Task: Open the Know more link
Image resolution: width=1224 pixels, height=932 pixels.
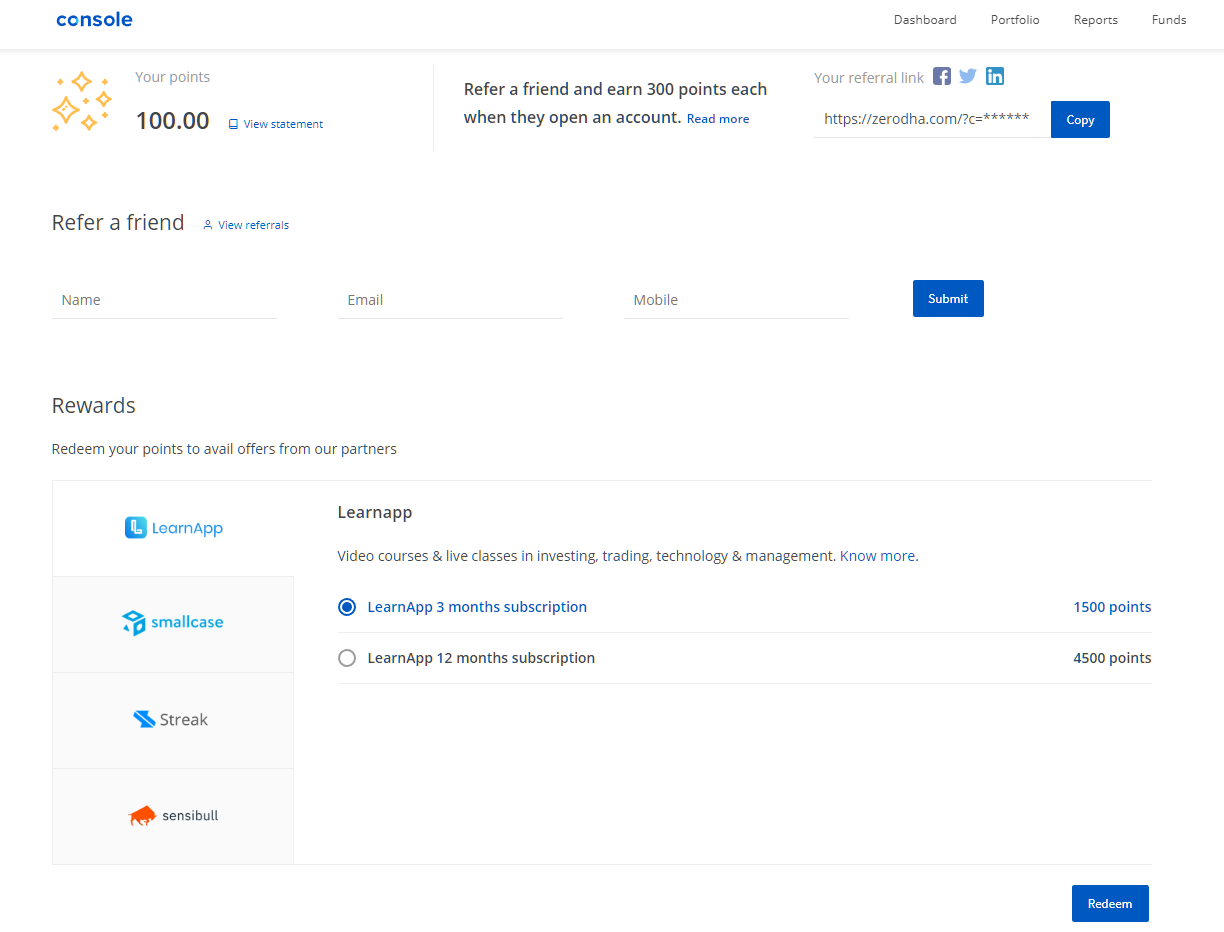Action: 877,556
